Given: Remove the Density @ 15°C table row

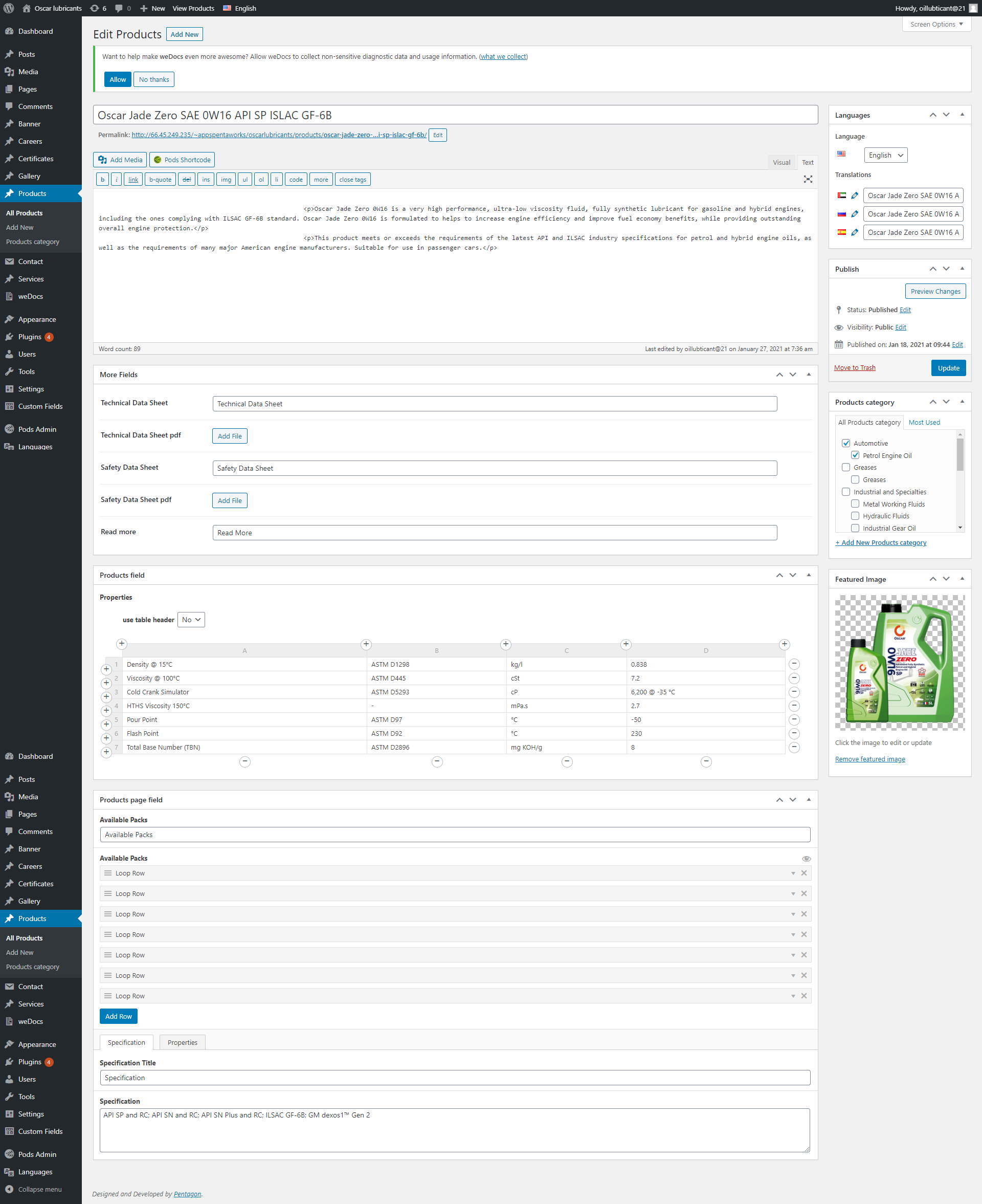Looking at the screenshot, I should pyautogui.click(x=794, y=664).
